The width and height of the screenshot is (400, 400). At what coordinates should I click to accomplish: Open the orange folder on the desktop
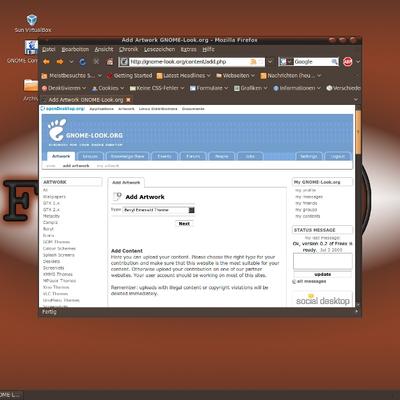tap(31, 85)
